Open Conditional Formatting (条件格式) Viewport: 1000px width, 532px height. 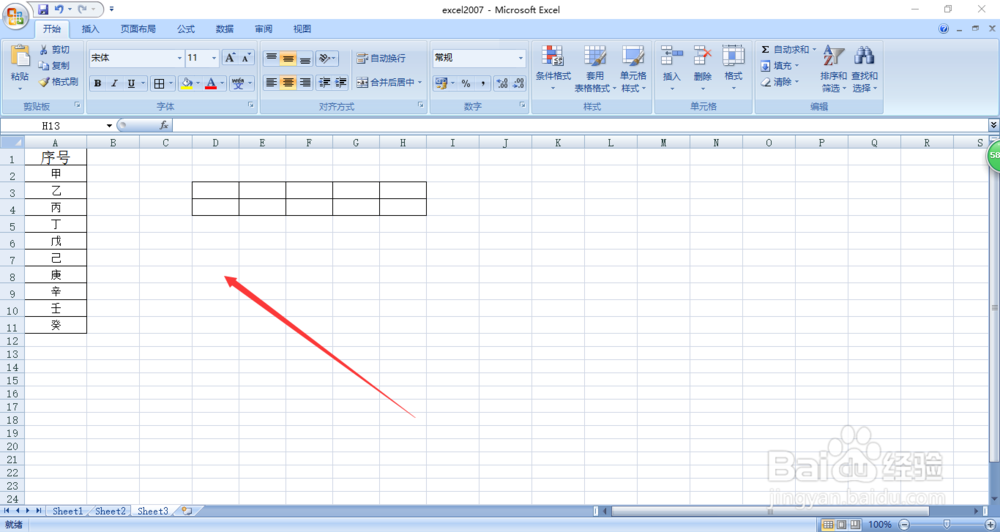pyautogui.click(x=553, y=69)
